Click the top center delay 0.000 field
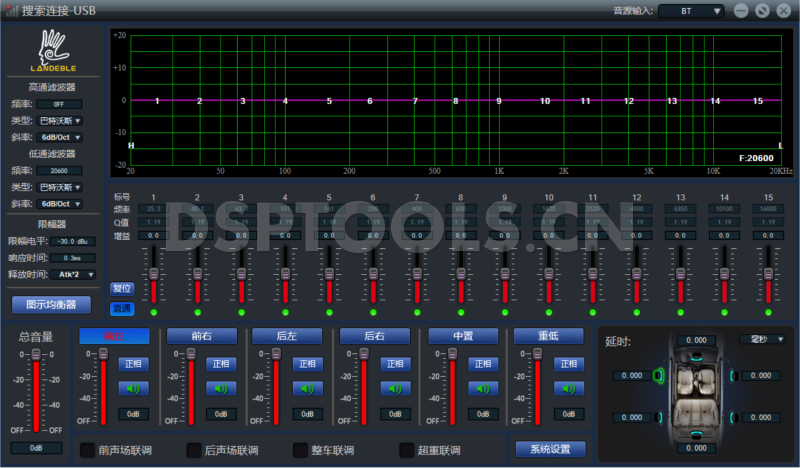 pyautogui.click(x=696, y=340)
